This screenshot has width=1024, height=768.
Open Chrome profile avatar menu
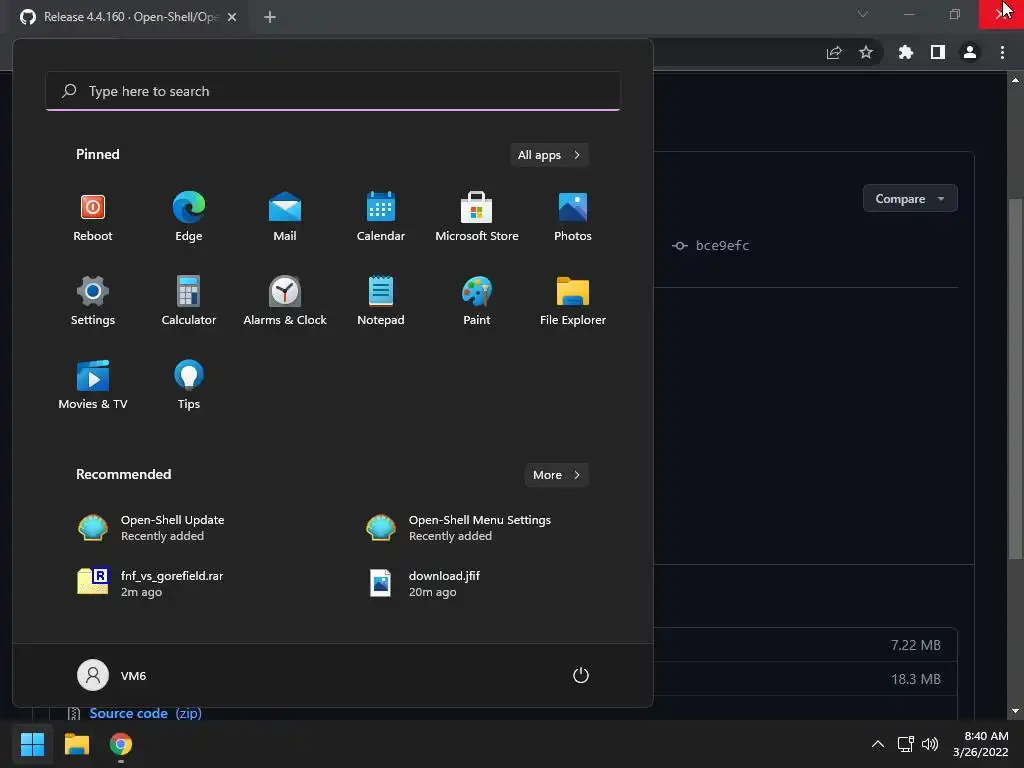(970, 52)
